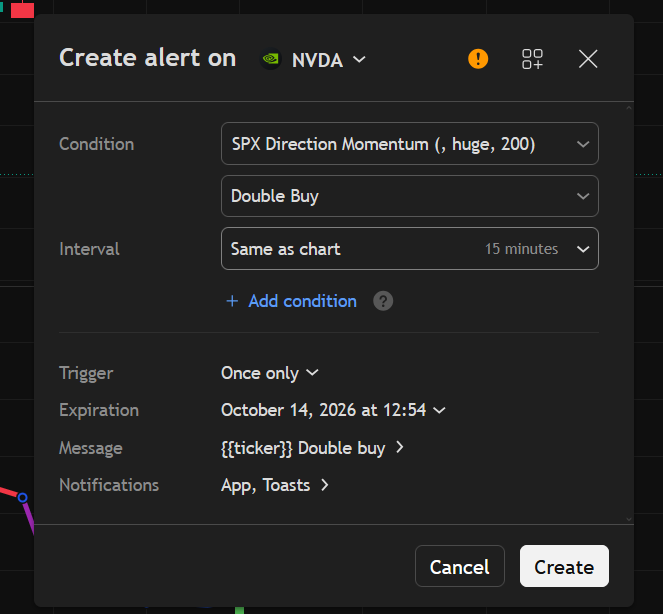Click the help question mark icon
This screenshot has width=663, height=614.
(383, 301)
